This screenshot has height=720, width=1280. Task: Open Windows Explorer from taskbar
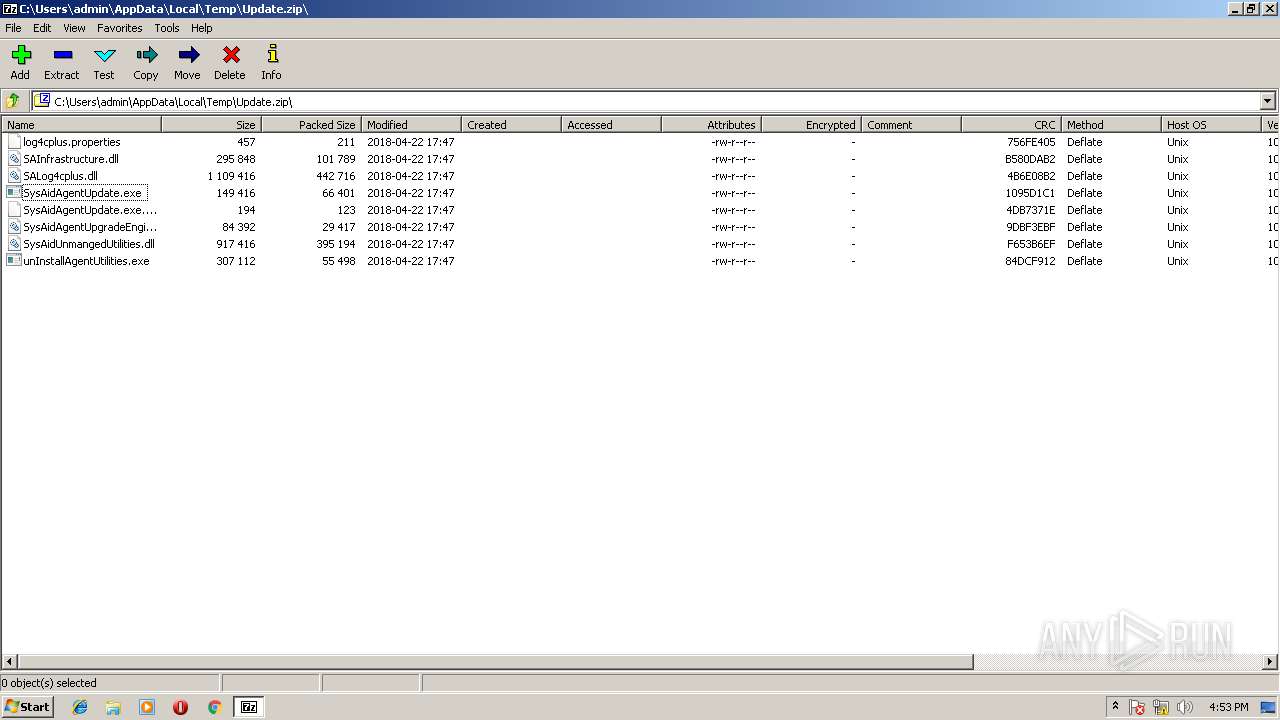point(113,707)
